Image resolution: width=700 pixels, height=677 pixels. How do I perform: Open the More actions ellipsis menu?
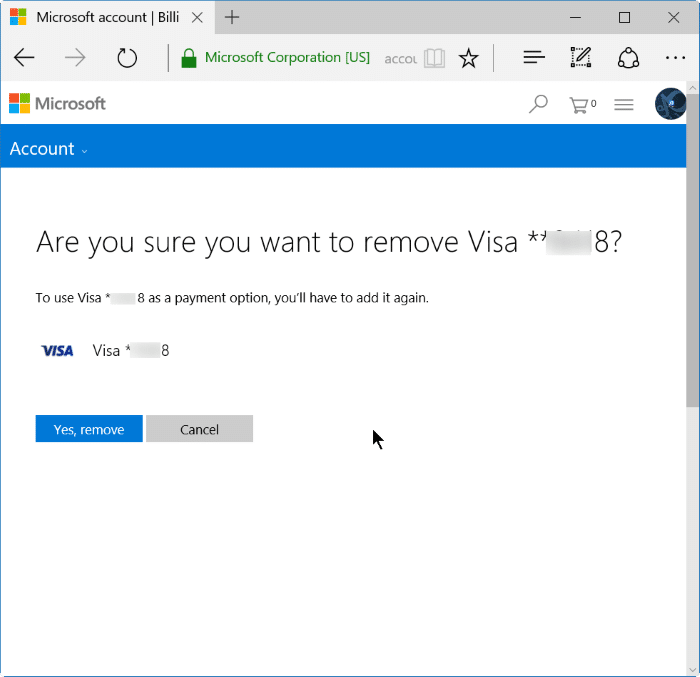[x=675, y=58]
